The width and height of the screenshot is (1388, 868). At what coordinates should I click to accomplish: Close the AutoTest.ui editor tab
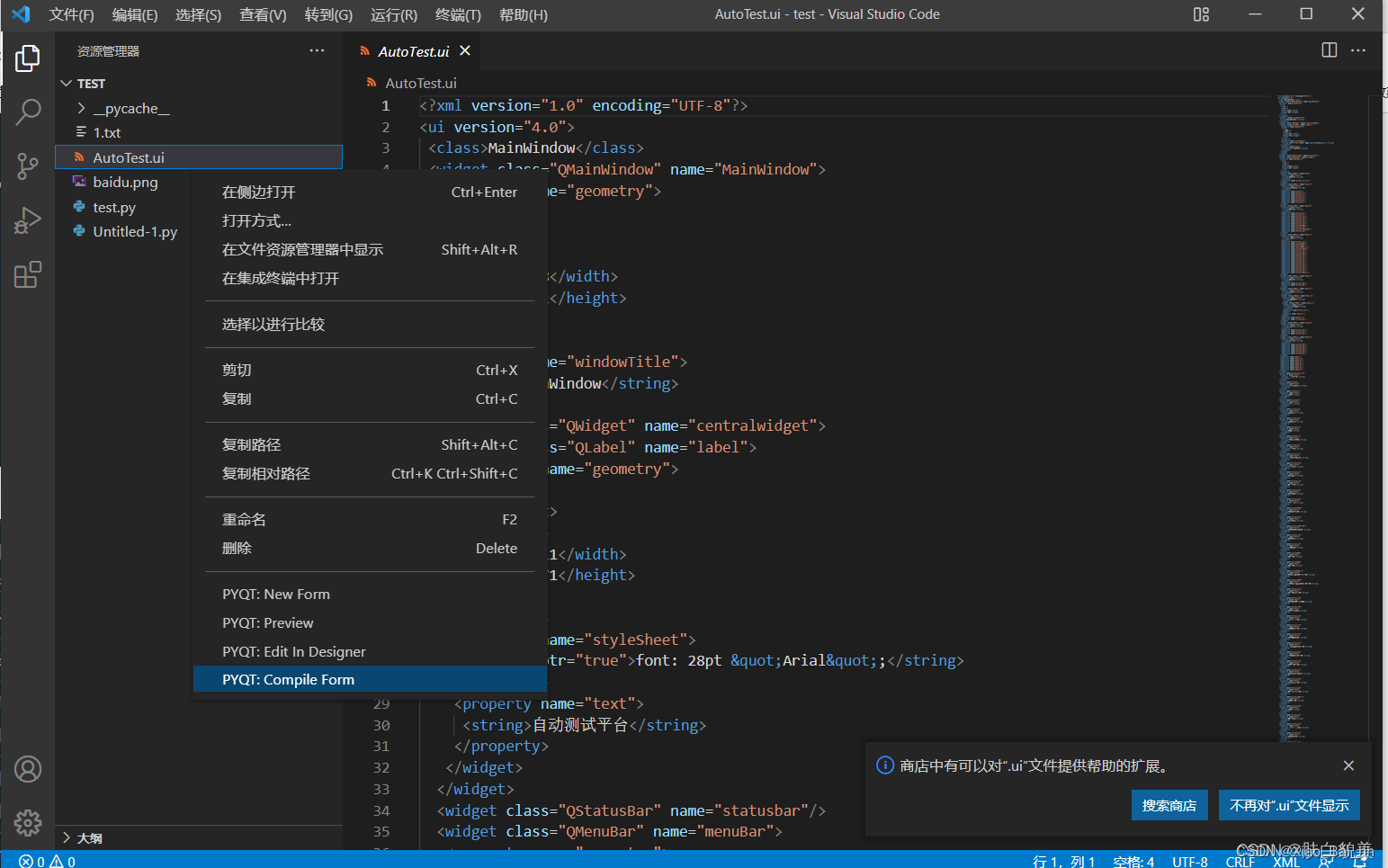465,51
